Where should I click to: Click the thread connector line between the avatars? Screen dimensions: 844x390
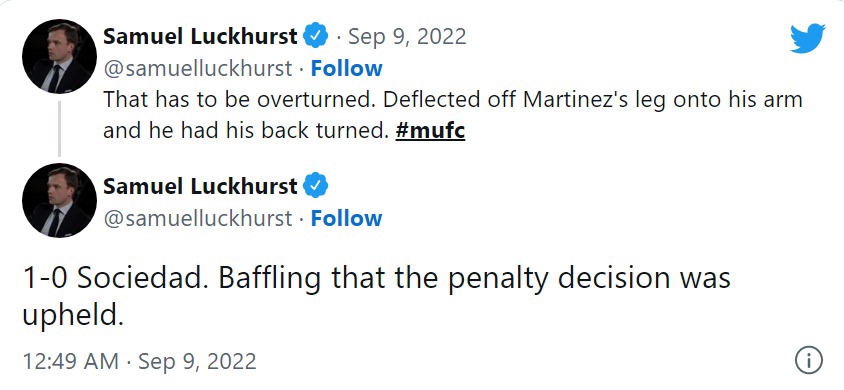[59, 129]
